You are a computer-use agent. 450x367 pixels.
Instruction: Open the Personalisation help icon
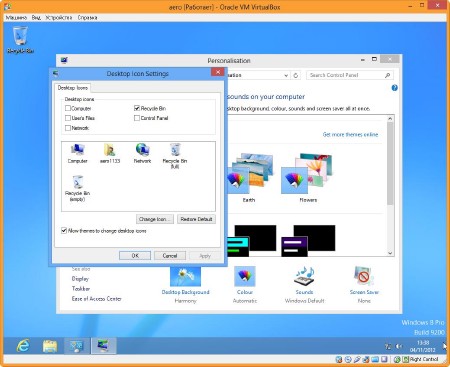pos(394,88)
